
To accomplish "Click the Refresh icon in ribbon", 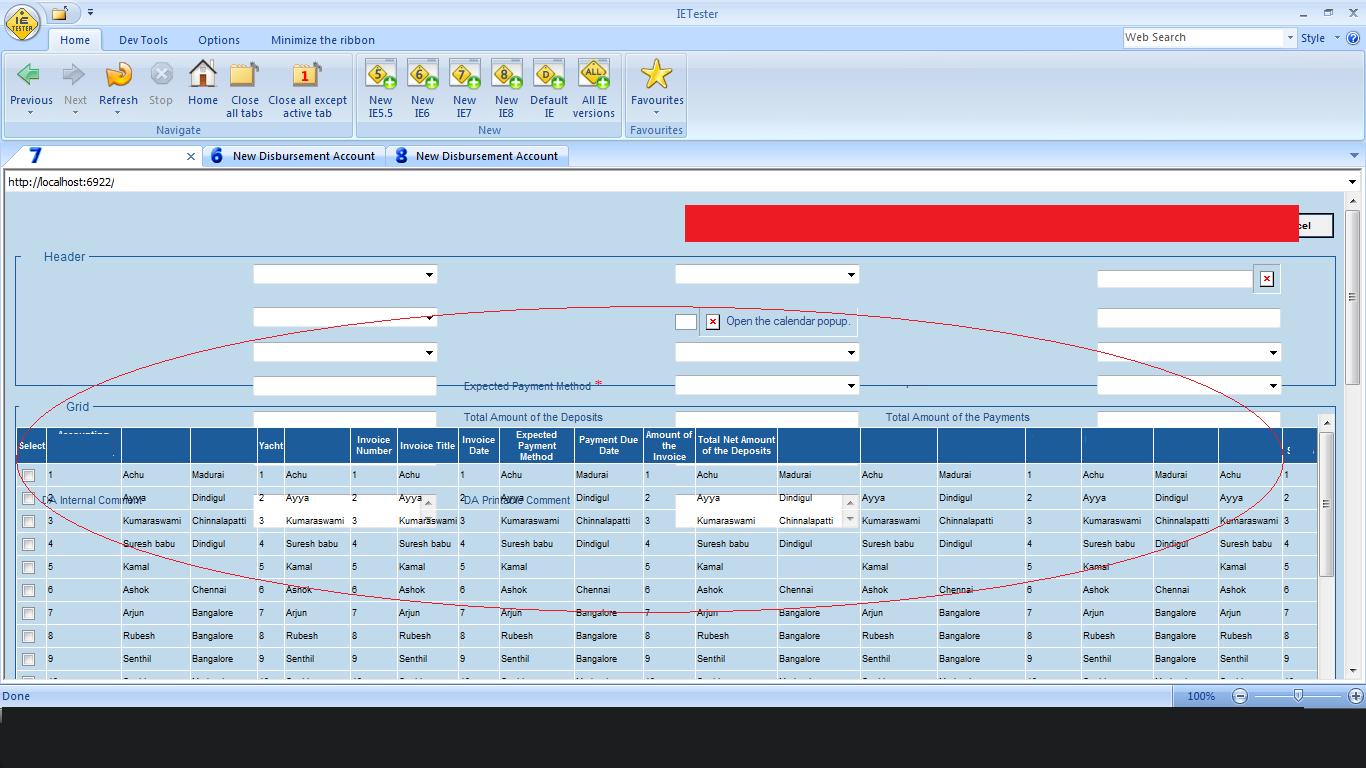I will 118,75.
